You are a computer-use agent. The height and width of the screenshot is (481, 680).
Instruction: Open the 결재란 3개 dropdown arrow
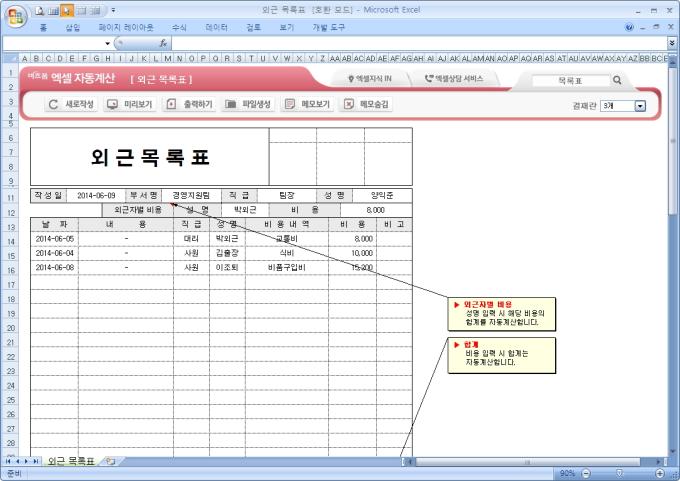(x=640, y=106)
